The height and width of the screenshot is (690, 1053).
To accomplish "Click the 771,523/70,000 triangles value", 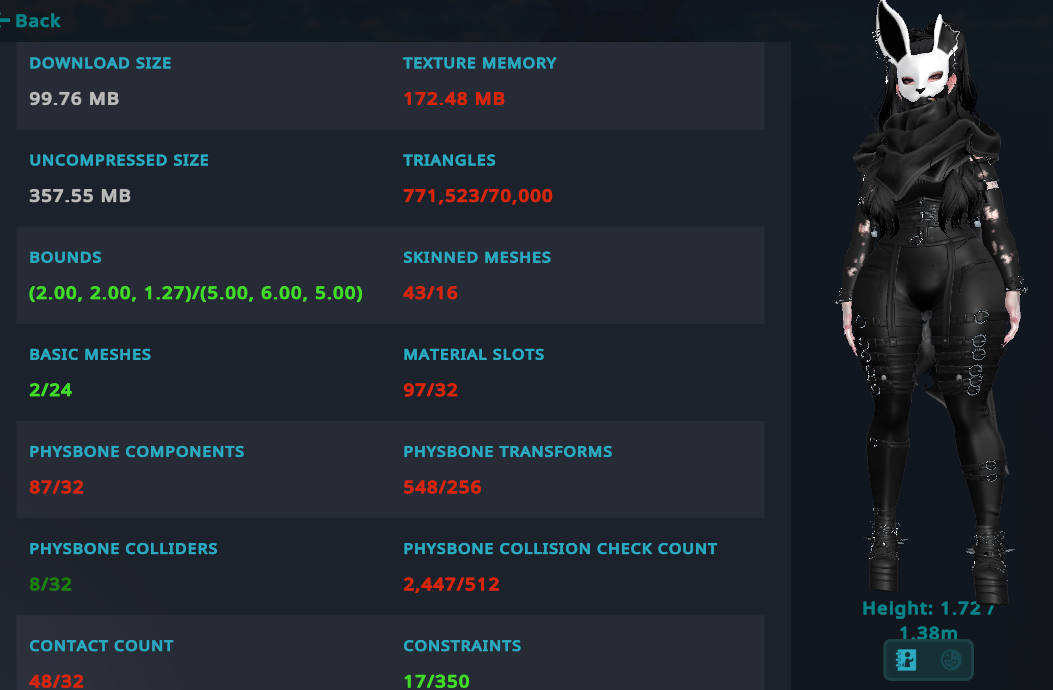I will (x=477, y=196).
